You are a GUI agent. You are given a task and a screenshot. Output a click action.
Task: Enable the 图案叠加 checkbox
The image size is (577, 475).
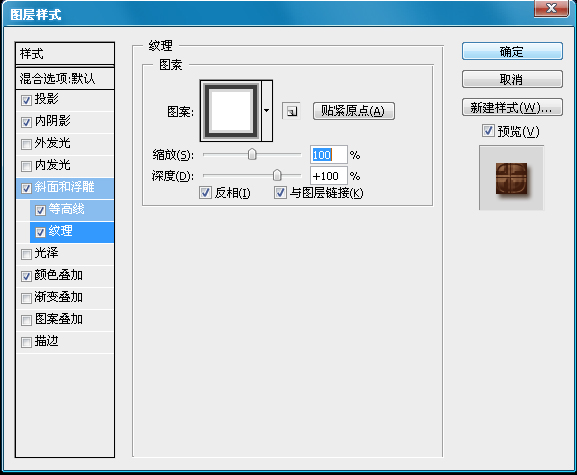[26, 320]
